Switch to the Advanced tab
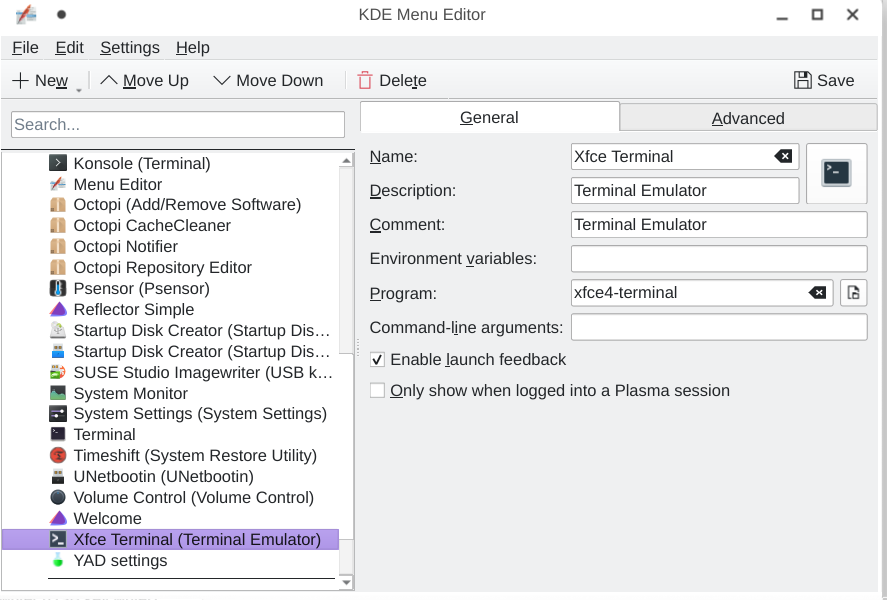 [x=747, y=118]
